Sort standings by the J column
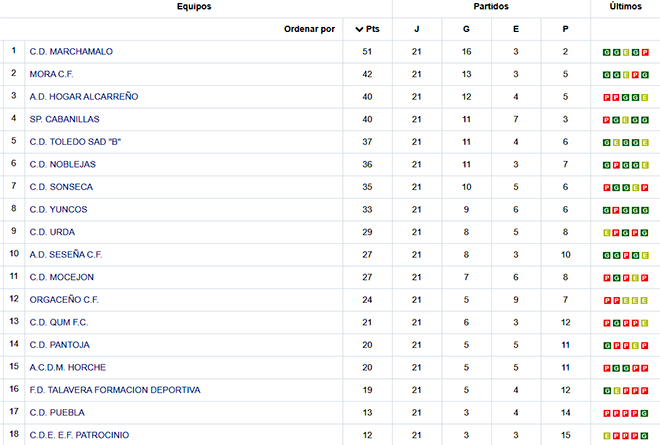 click(x=417, y=29)
